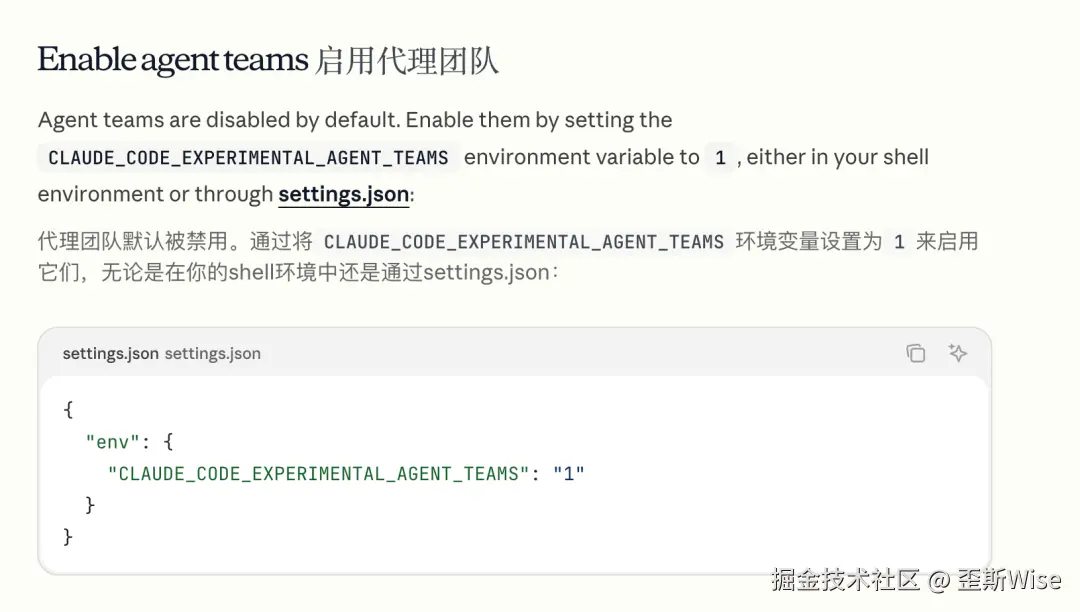Screen dimensions: 1080x612
Task: Click the inline code "1" in English paragraph
Action: coord(720,158)
